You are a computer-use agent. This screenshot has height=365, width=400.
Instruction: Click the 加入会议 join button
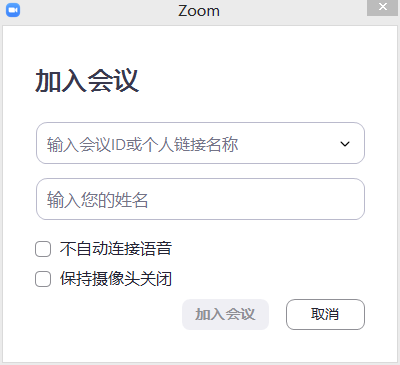point(225,314)
